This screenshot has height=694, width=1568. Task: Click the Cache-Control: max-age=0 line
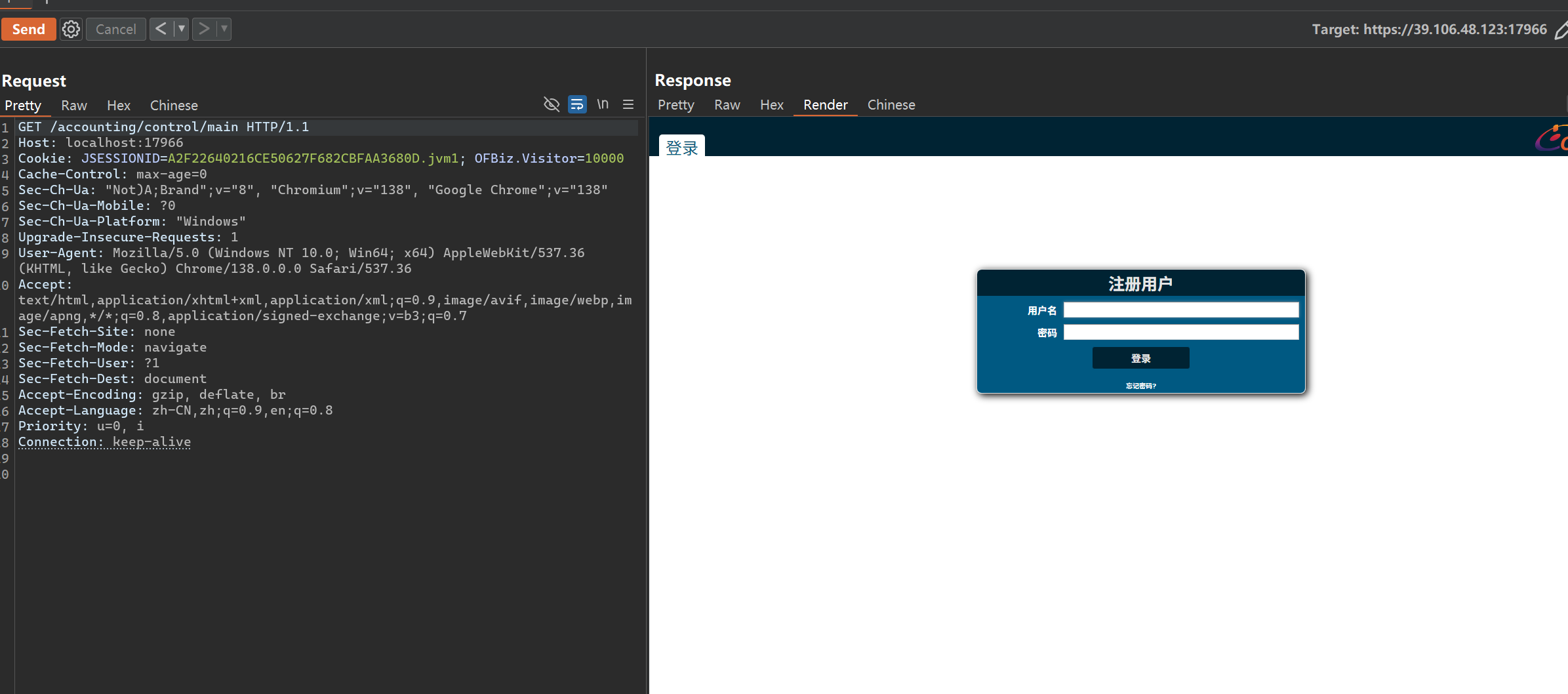(112, 174)
